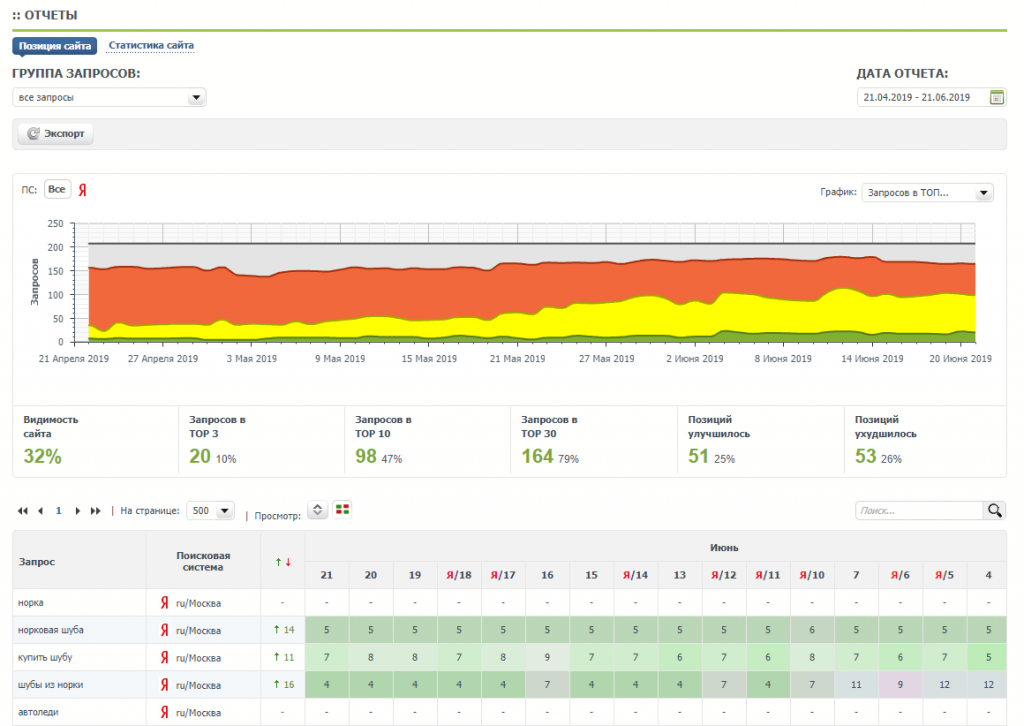The width and height of the screenshot is (1024, 726).
Task: Switch to the 'Статистика сайта' tab
Action: 151,45
